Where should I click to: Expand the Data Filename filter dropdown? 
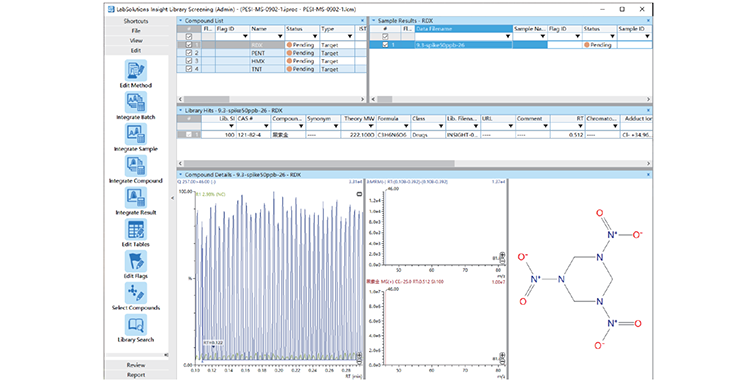click(x=508, y=37)
